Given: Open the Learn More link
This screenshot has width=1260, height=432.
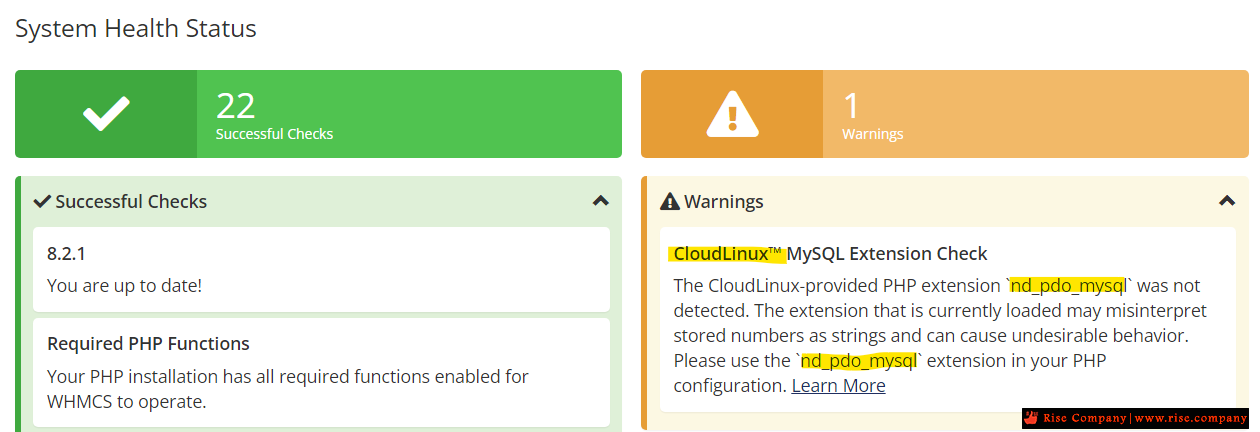Looking at the screenshot, I should tap(838, 385).
